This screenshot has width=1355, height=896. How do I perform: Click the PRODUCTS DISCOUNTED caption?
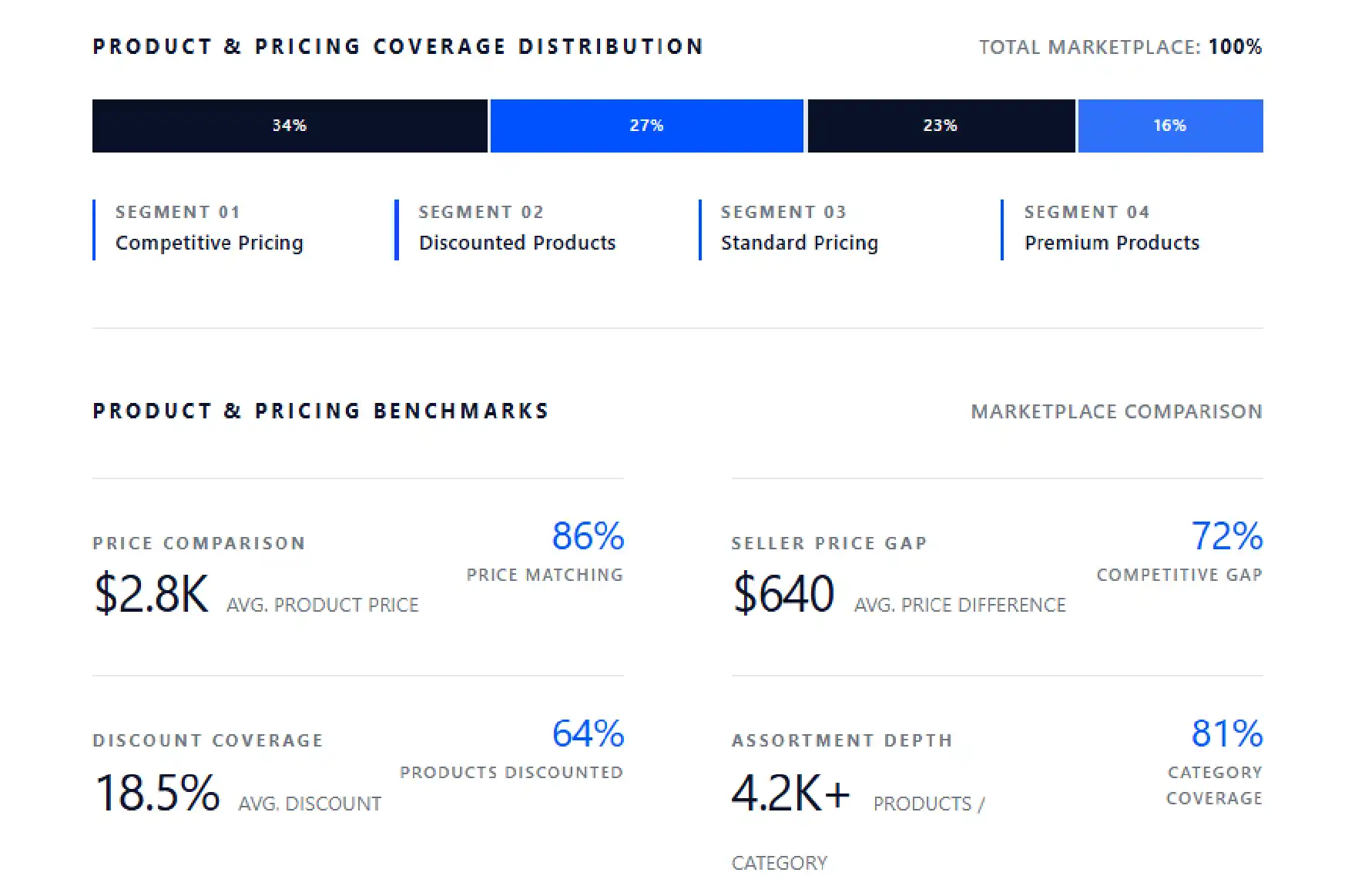pyautogui.click(x=511, y=773)
